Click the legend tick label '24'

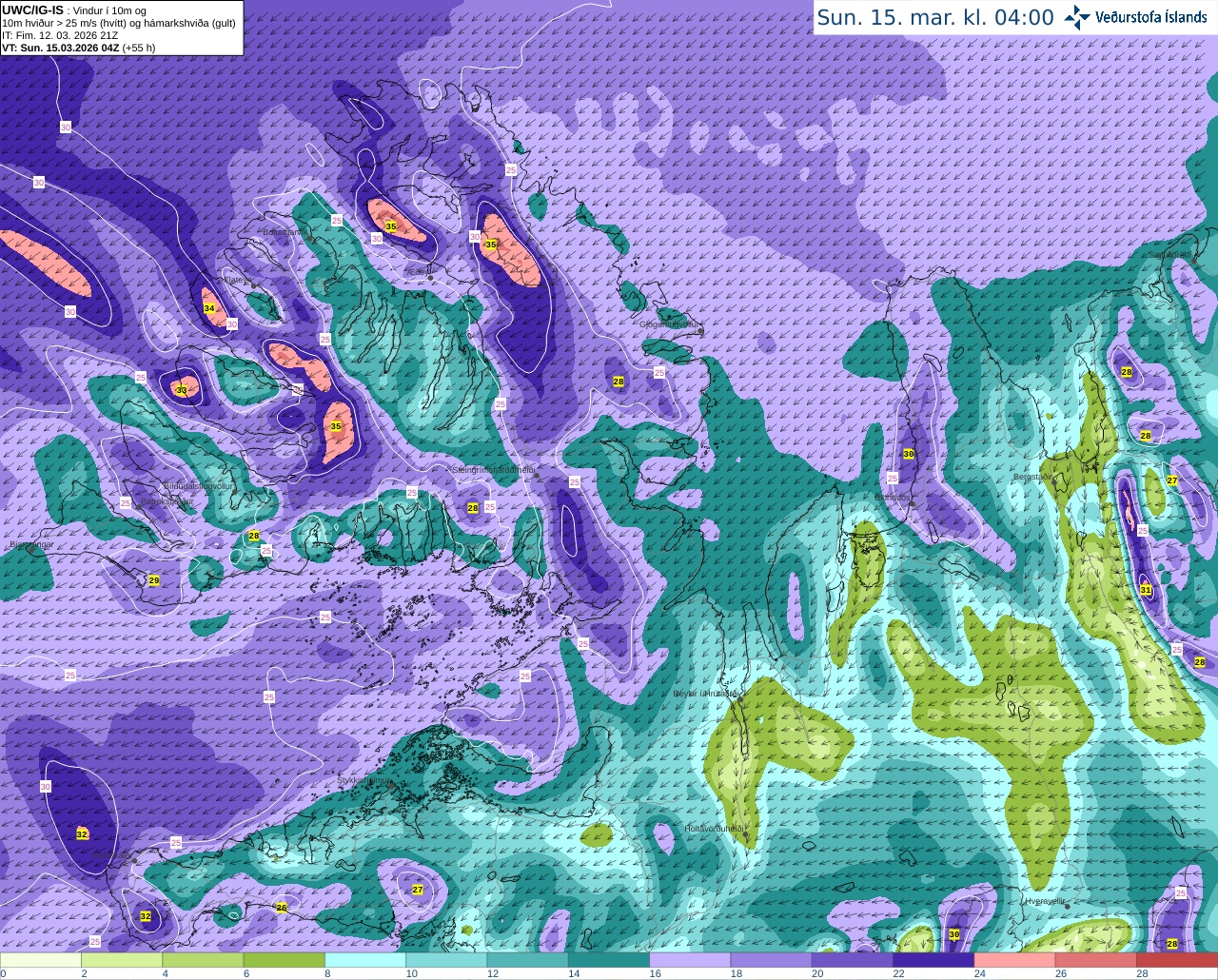[x=979, y=973]
